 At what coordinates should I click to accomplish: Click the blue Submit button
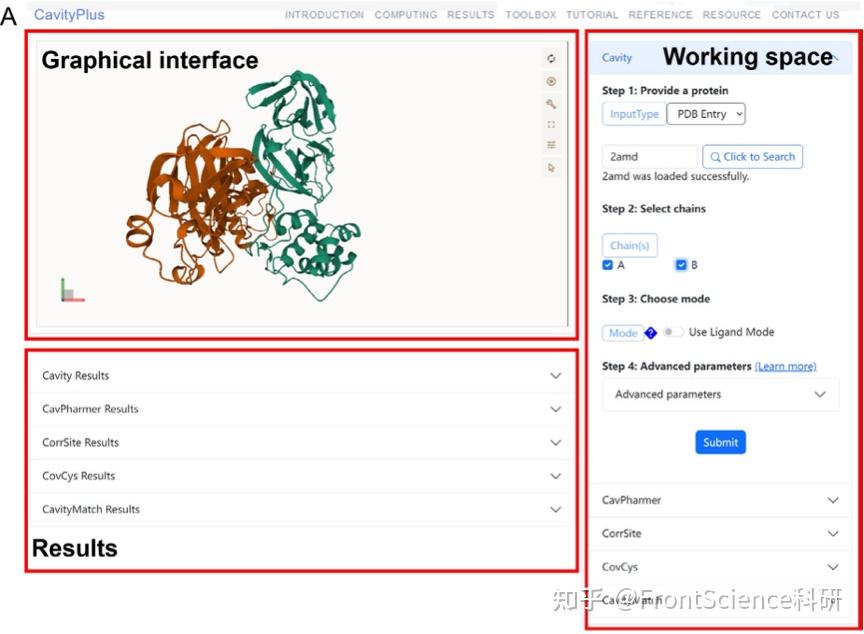pyautogui.click(x=720, y=442)
